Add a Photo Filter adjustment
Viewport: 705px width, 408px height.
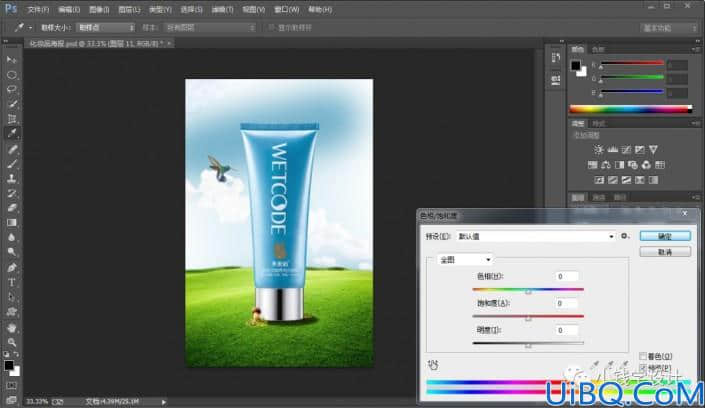click(x=633, y=165)
